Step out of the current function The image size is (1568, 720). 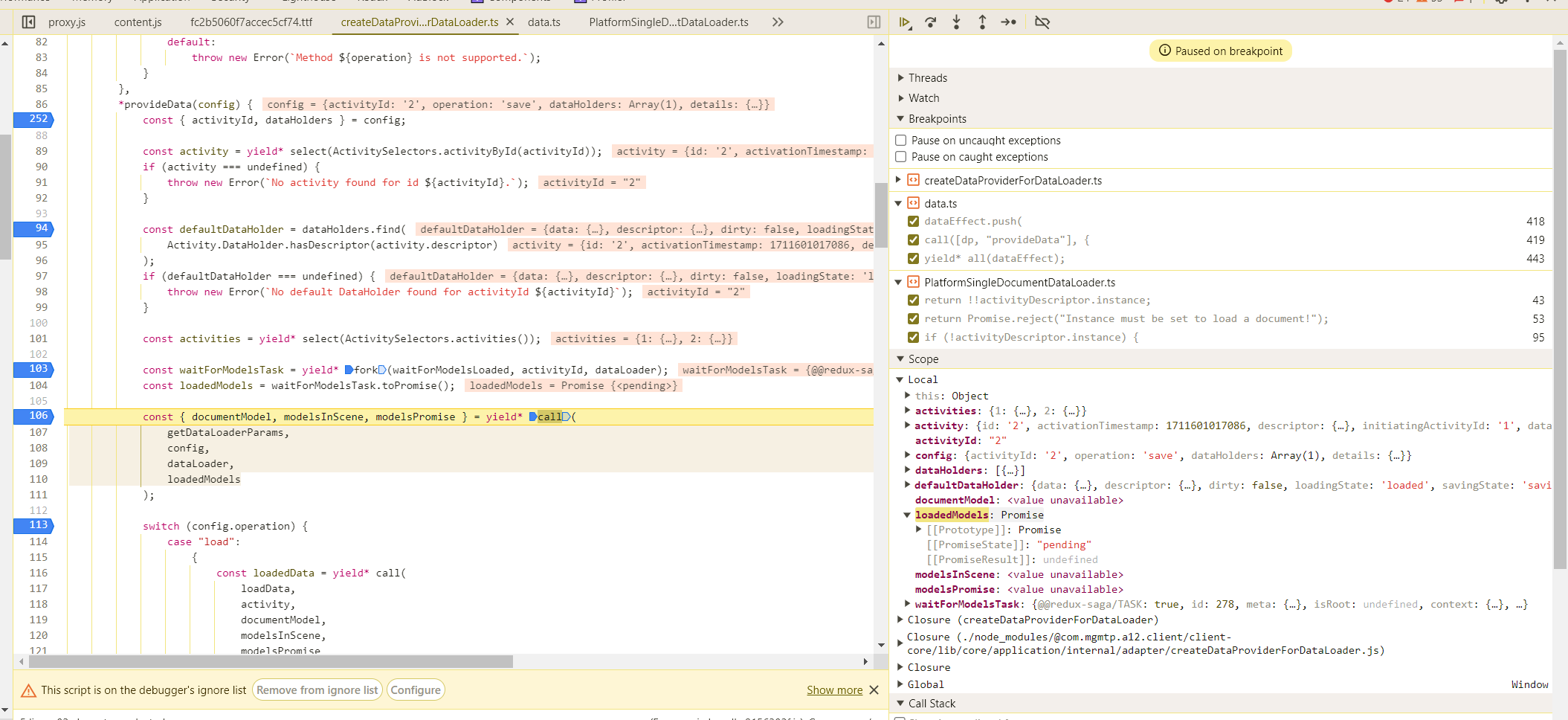click(982, 22)
